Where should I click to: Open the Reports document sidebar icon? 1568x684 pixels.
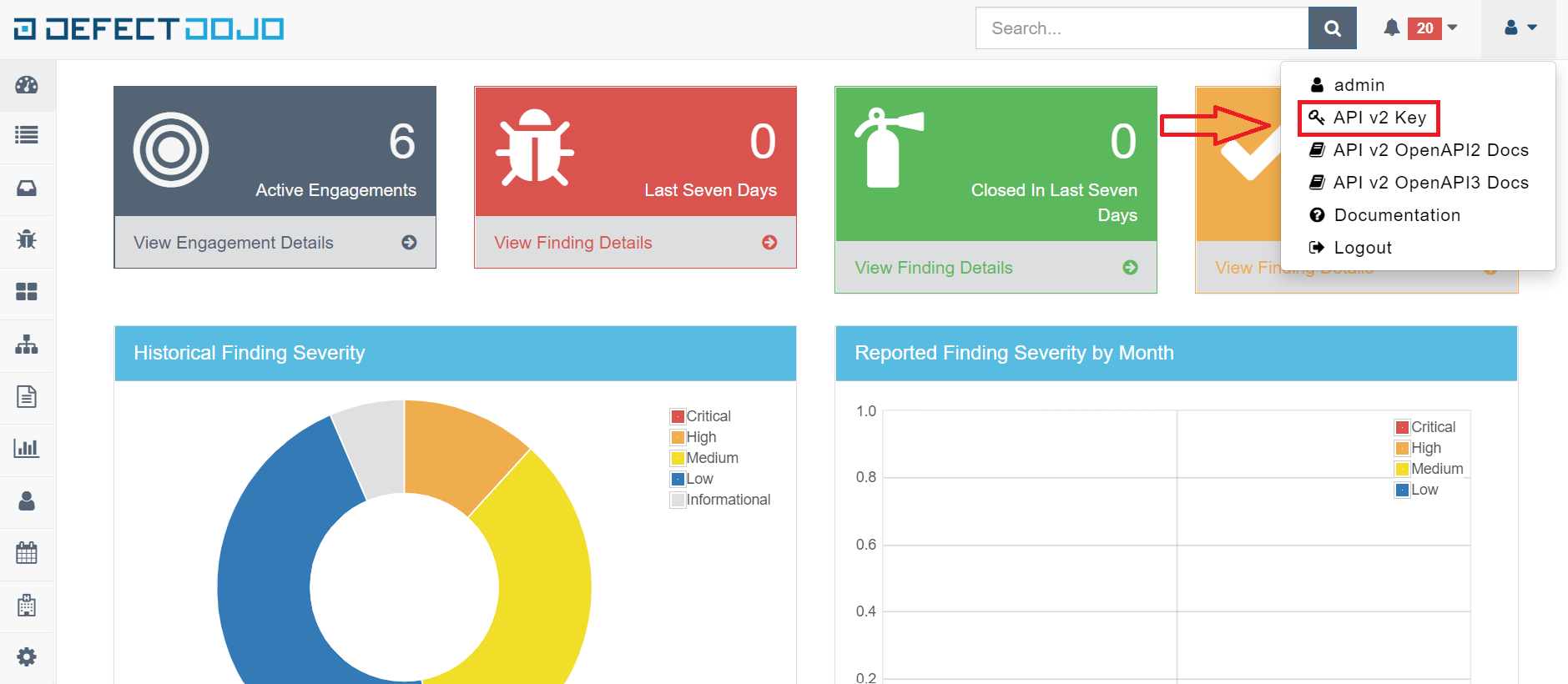click(27, 396)
